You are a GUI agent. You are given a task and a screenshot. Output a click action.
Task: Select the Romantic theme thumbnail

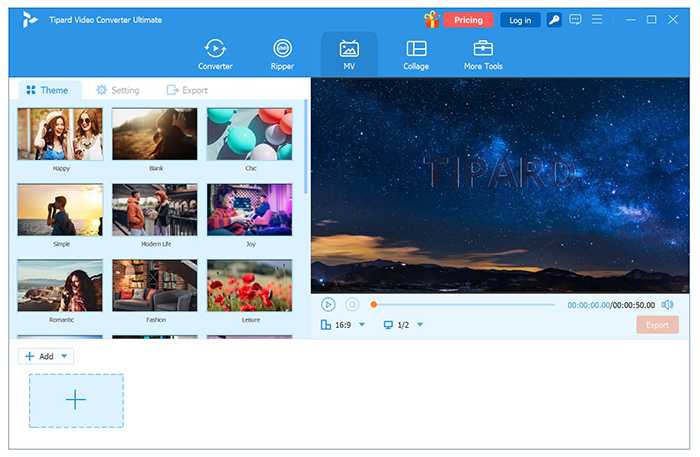point(60,286)
